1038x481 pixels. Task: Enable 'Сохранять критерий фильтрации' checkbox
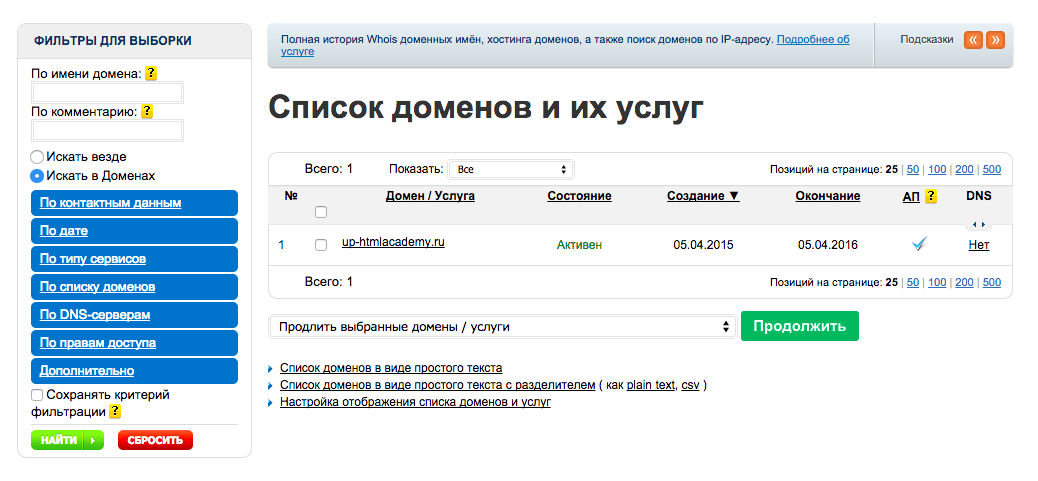pos(37,395)
